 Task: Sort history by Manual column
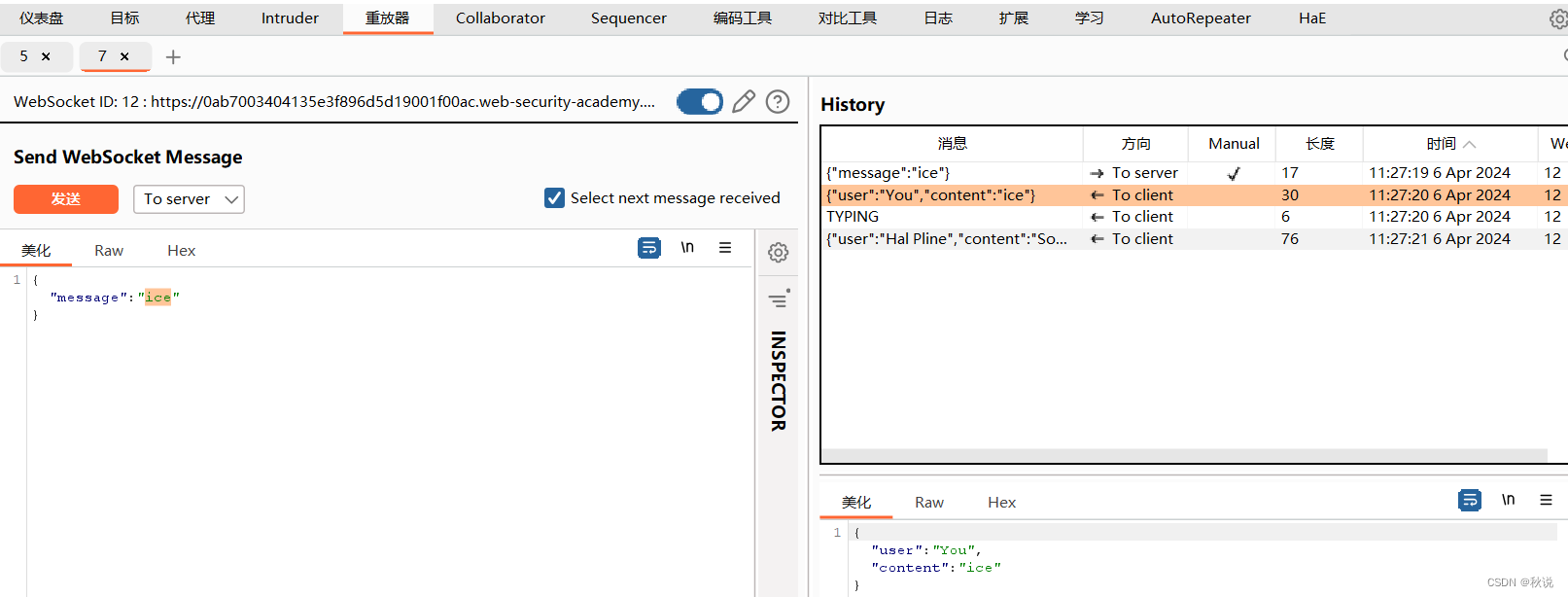(x=1234, y=144)
